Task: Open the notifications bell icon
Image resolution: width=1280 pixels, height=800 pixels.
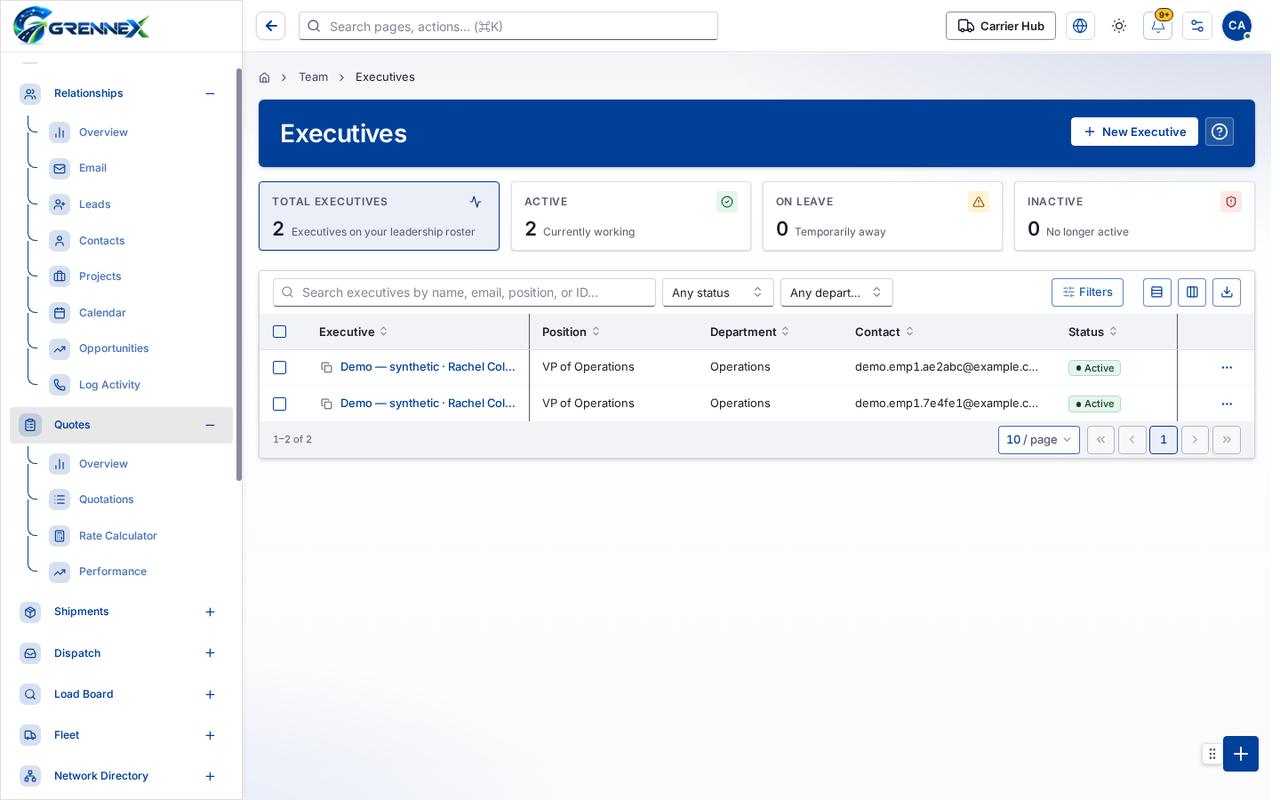Action: pos(1157,26)
